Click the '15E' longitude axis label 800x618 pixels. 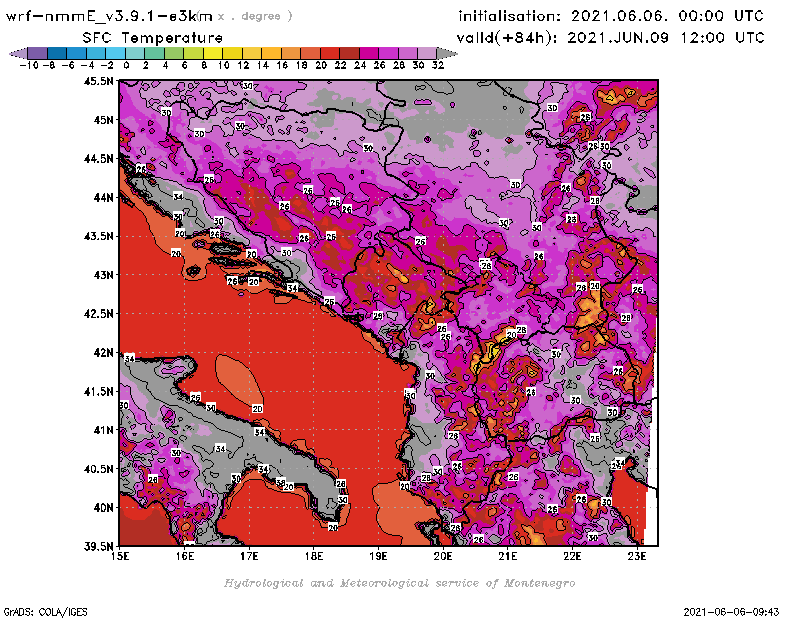pos(120,556)
